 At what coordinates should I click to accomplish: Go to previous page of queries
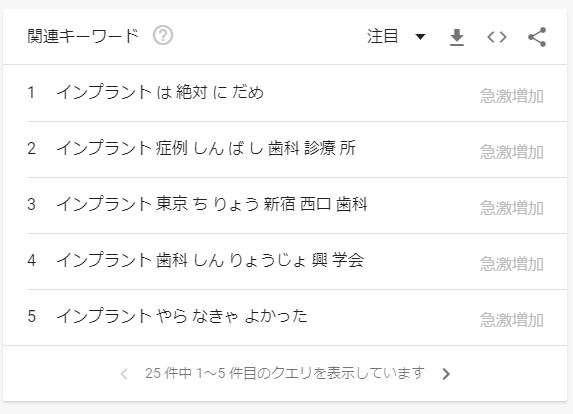[124, 374]
